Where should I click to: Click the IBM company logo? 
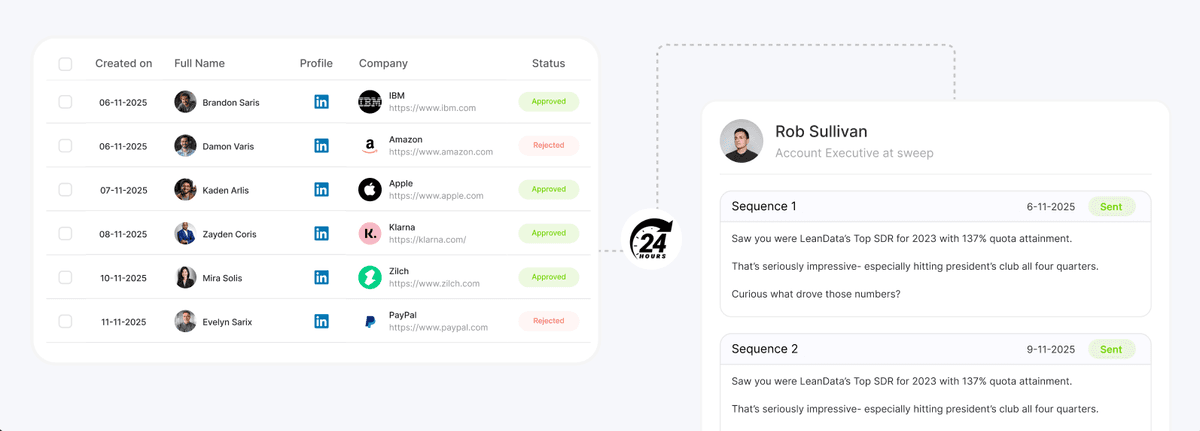click(370, 101)
